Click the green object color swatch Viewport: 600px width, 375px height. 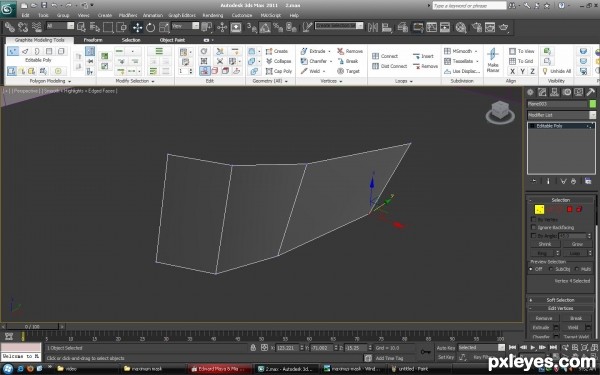click(x=593, y=104)
